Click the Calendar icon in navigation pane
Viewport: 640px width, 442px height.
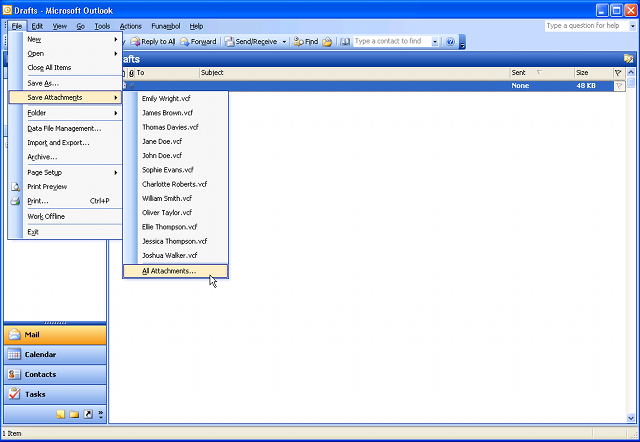pyautogui.click(x=14, y=354)
